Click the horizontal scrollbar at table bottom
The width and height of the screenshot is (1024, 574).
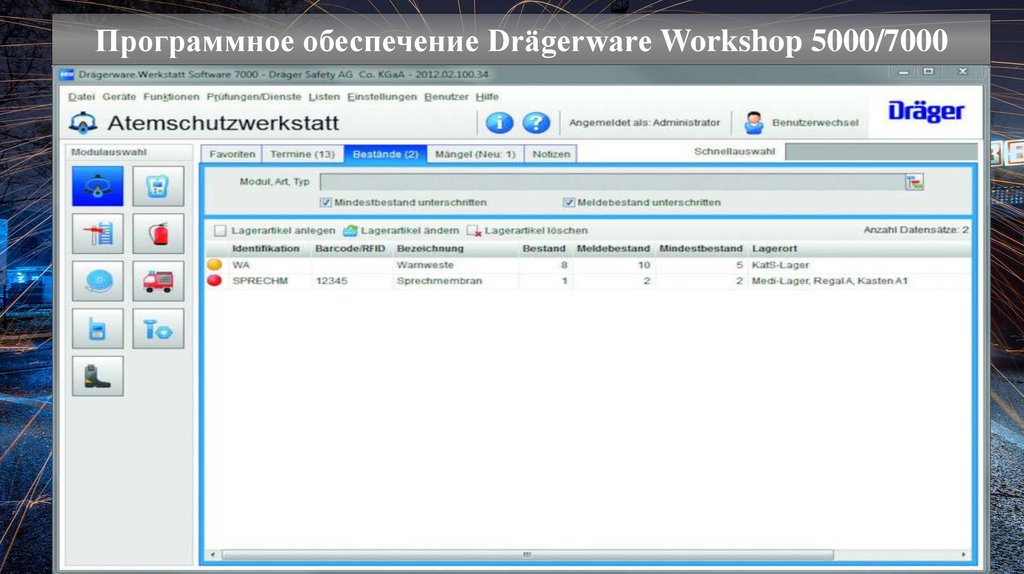[x=526, y=554]
